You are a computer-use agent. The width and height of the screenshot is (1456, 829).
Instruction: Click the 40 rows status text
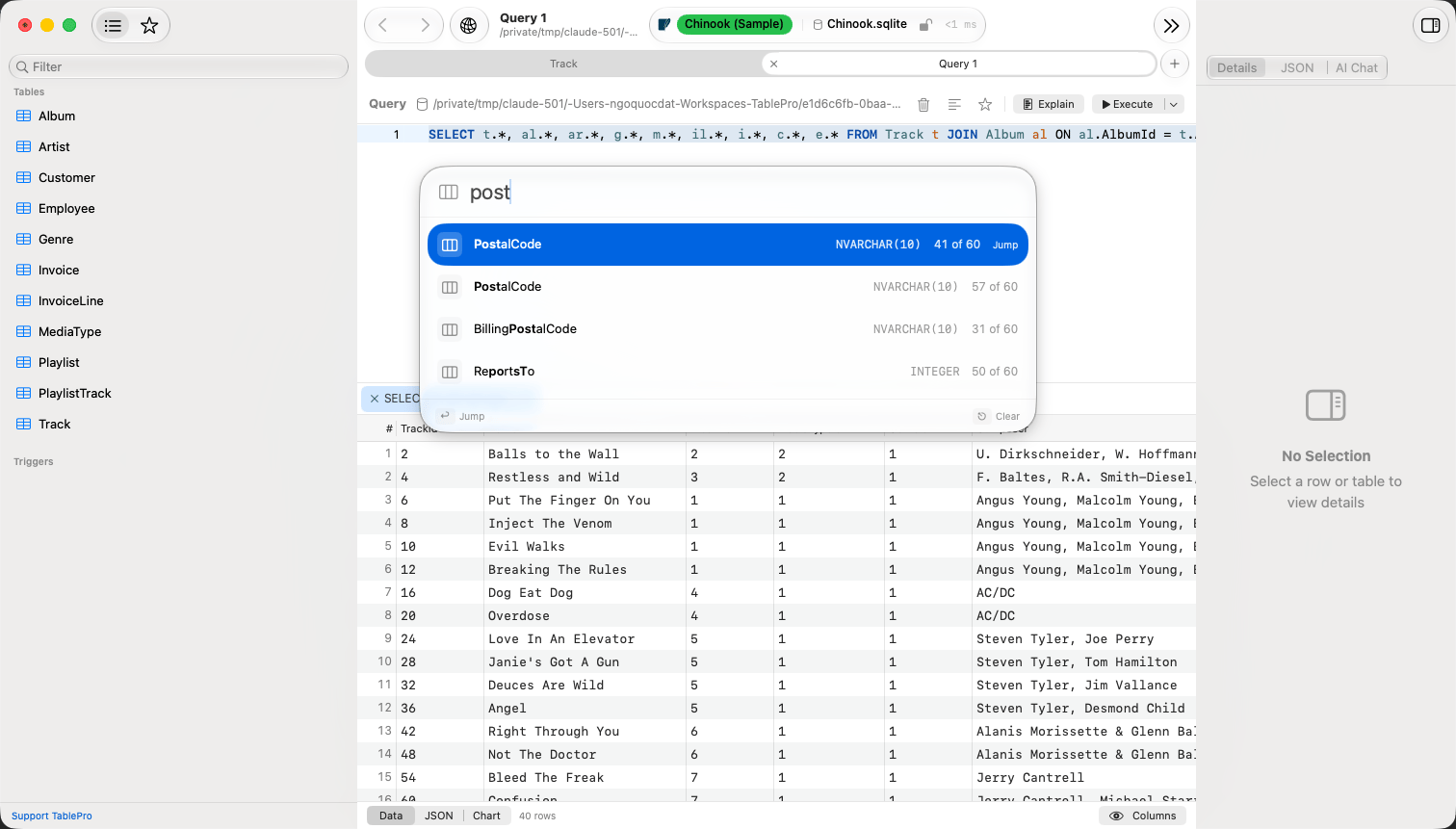[537, 816]
